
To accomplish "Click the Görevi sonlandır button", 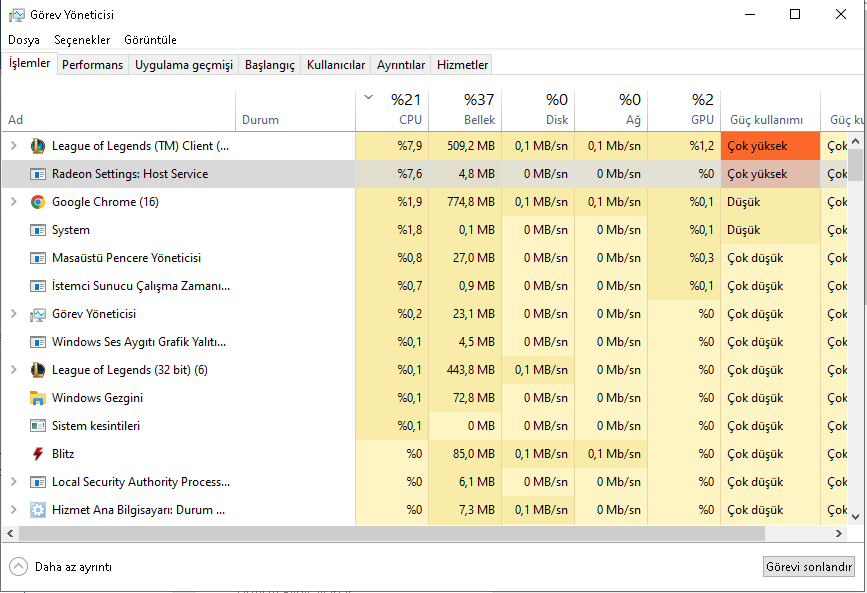I will [x=809, y=567].
